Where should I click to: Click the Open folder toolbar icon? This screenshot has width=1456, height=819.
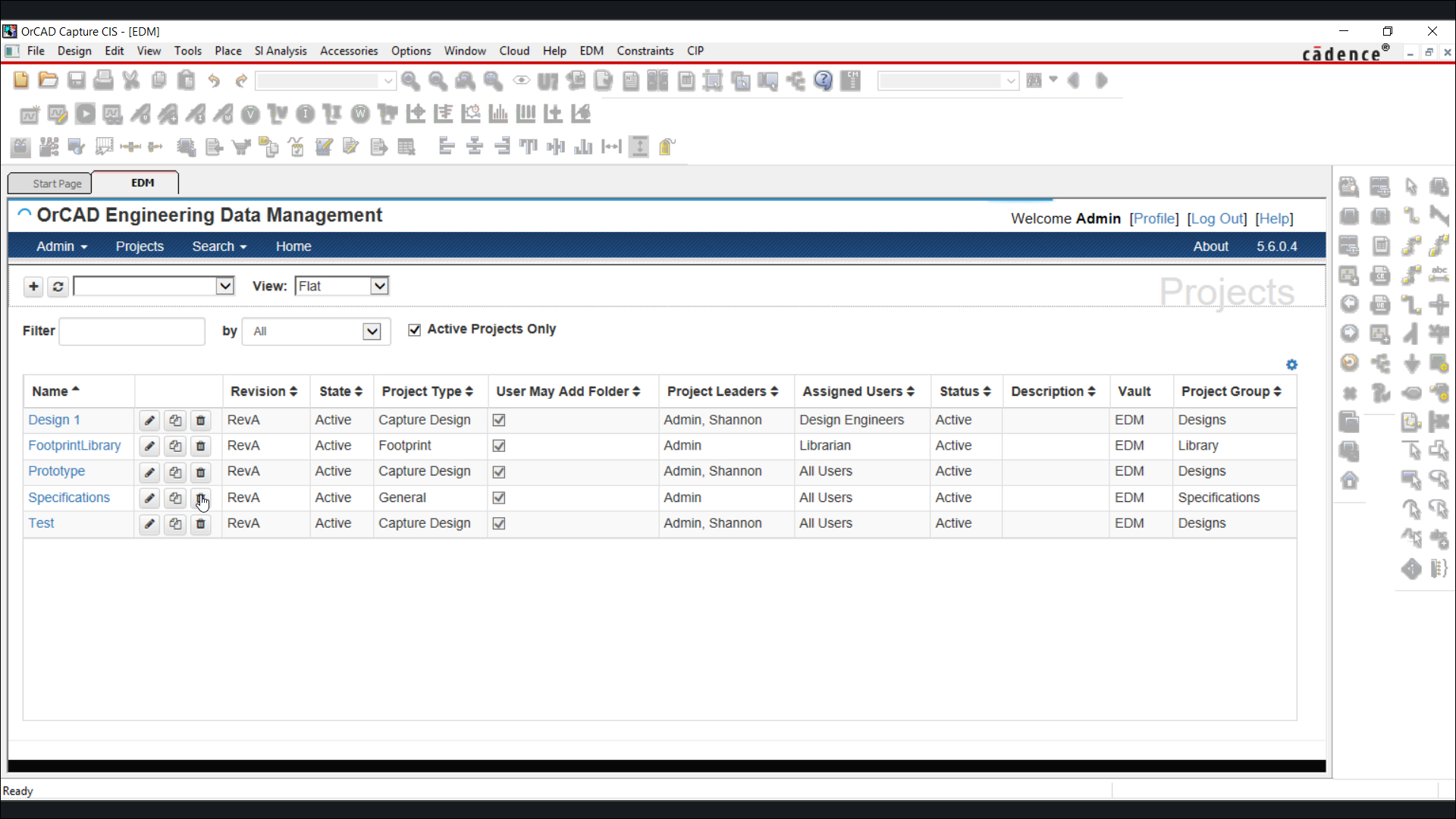[x=48, y=80]
